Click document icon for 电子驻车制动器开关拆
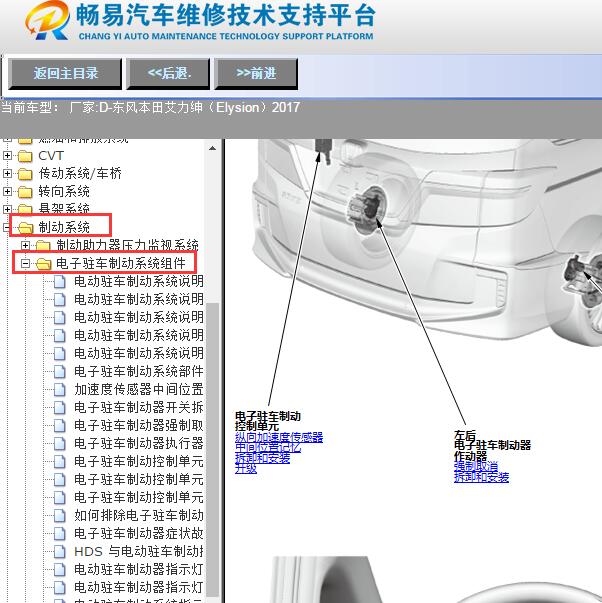The image size is (602, 603). pyautogui.click(x=60, y=407)
